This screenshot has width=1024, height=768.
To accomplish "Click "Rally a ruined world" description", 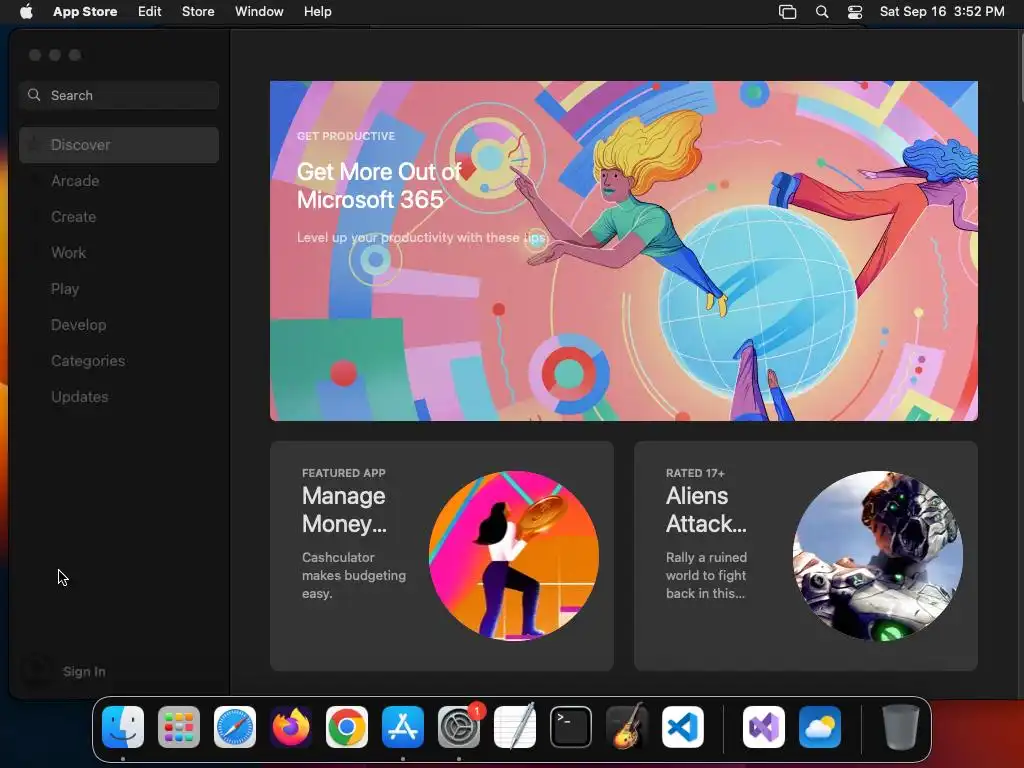I will (x=706, y=575).
